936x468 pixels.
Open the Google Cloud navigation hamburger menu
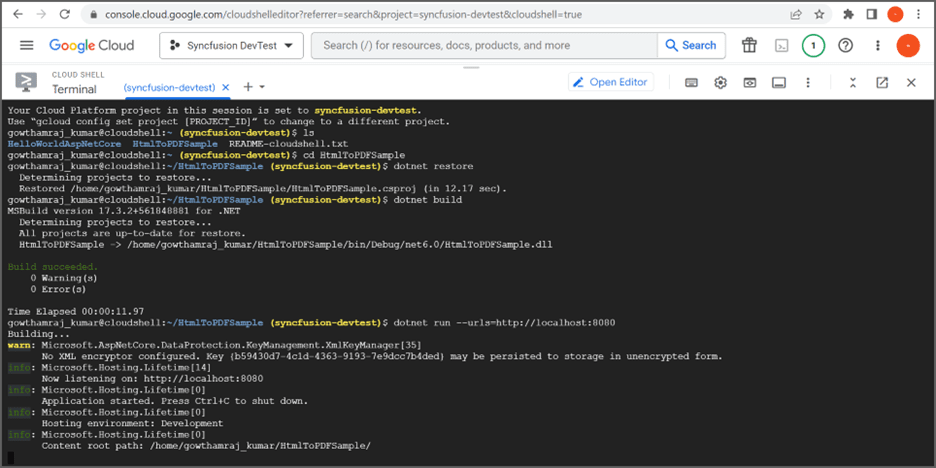coord(27,45)
